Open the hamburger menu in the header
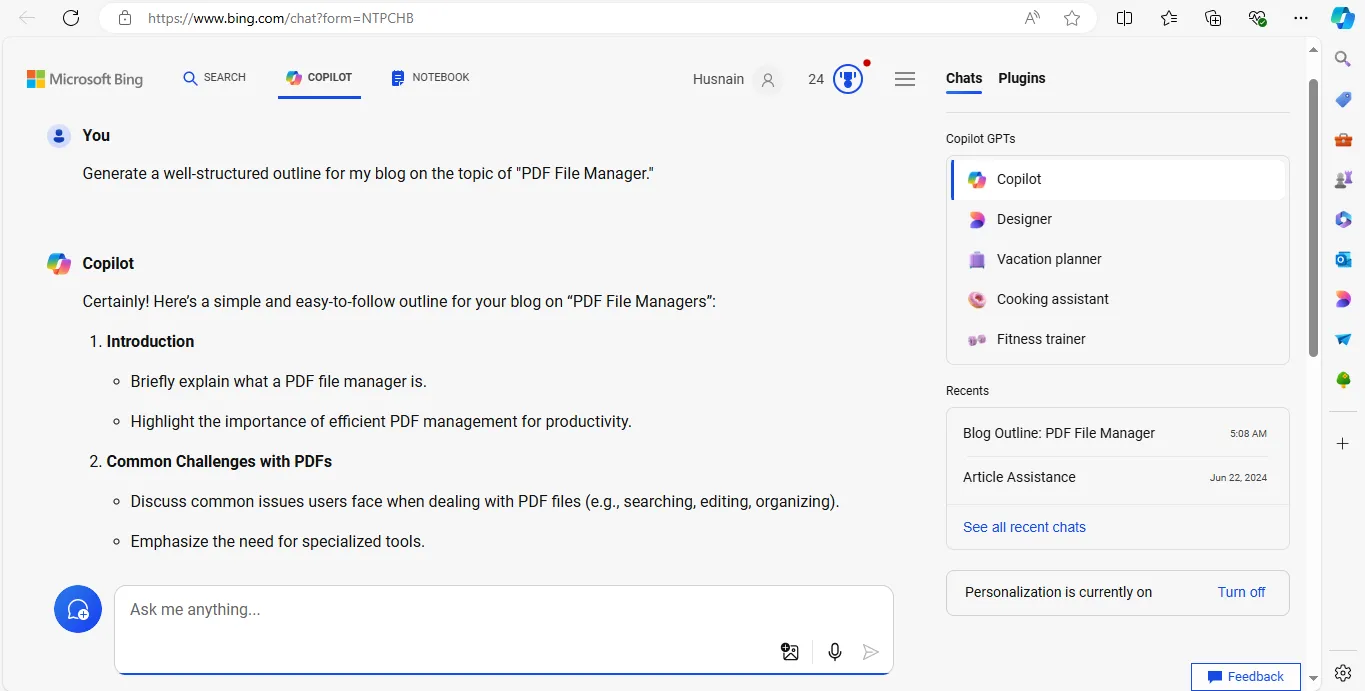Viewport: 1365px width, 691px height. [x=905, y=79]
